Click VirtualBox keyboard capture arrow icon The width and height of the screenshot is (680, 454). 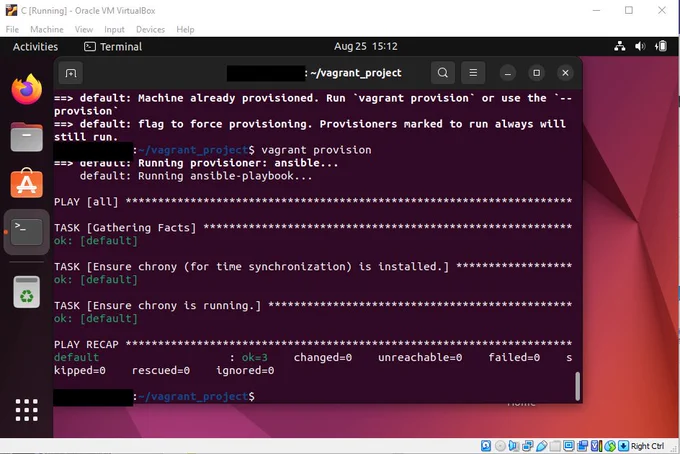click(623, 446)
